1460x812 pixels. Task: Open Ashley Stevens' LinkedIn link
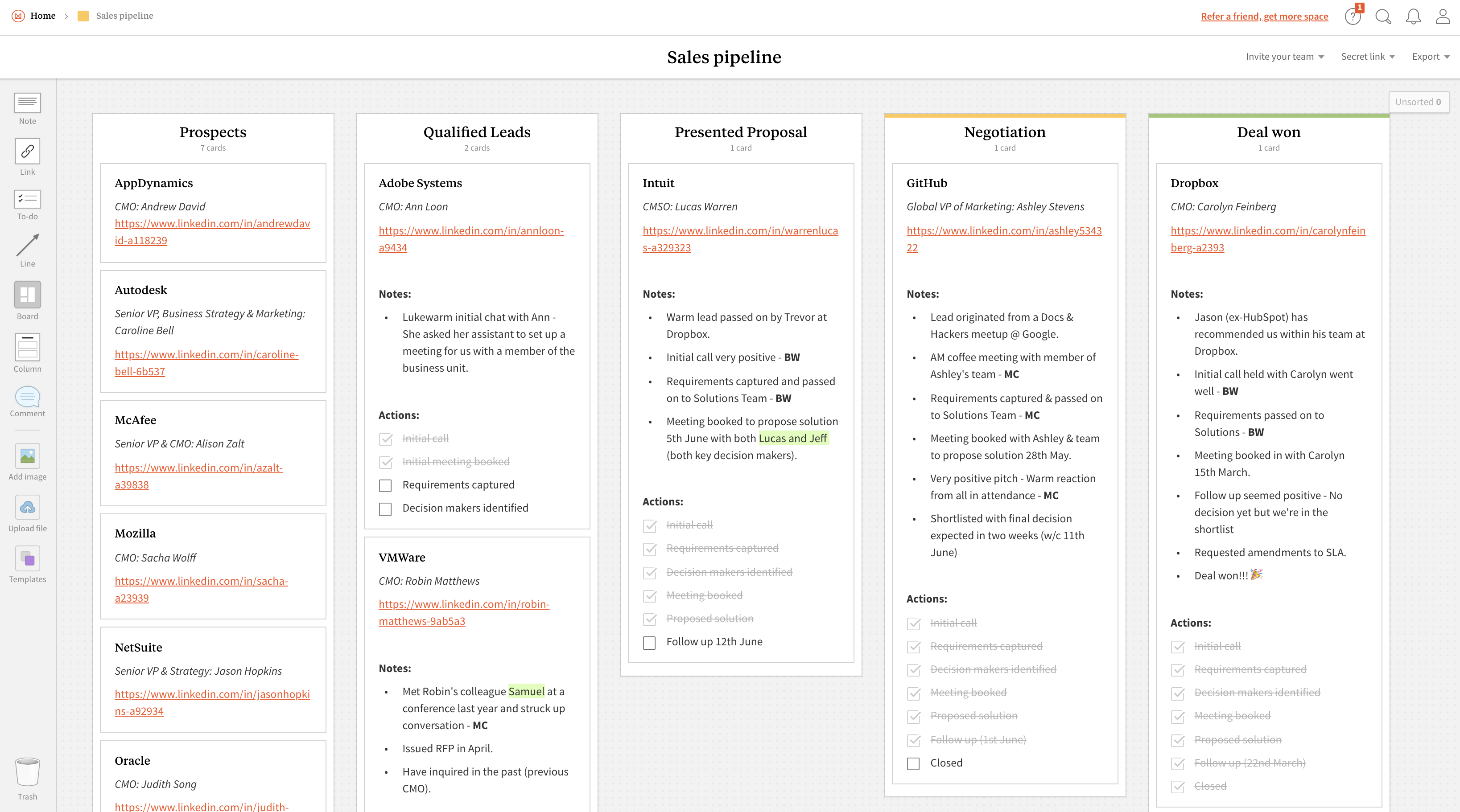[1004, 239]
